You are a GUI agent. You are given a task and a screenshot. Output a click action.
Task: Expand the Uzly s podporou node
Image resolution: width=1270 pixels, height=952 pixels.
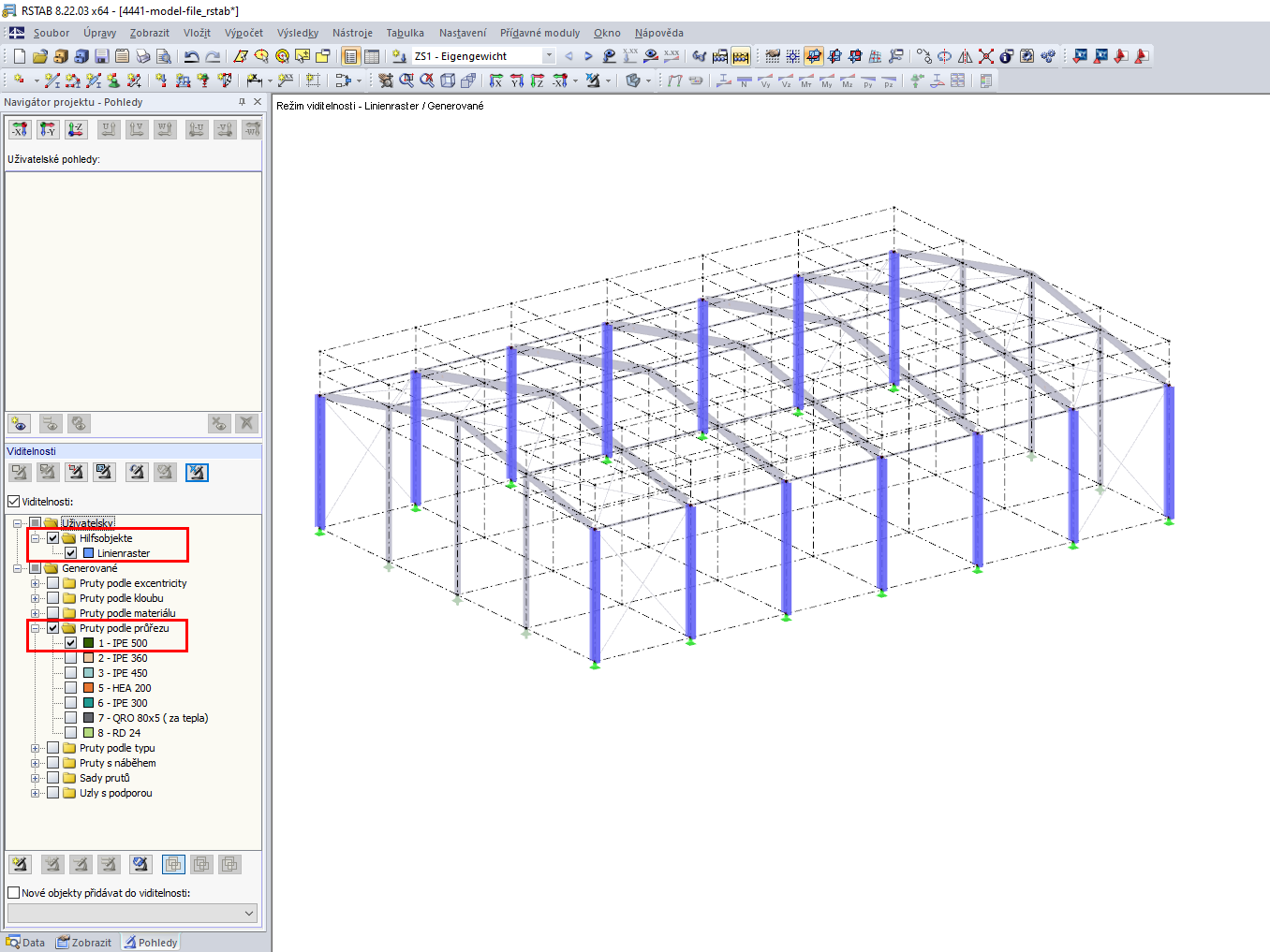[x=36, y=793]
